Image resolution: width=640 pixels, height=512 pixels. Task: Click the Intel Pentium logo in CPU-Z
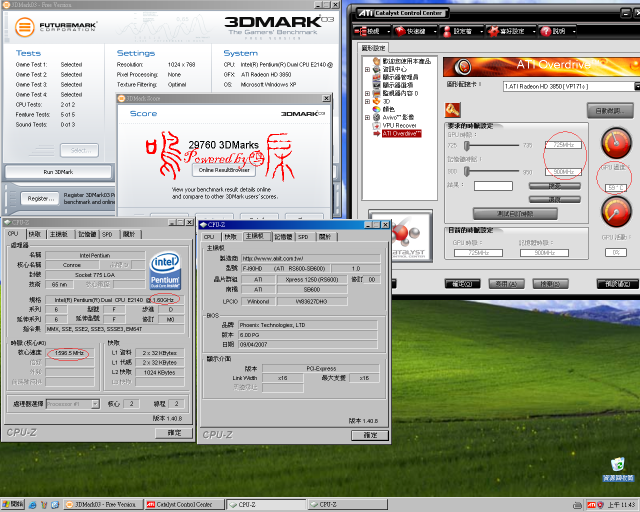point(165,270)
